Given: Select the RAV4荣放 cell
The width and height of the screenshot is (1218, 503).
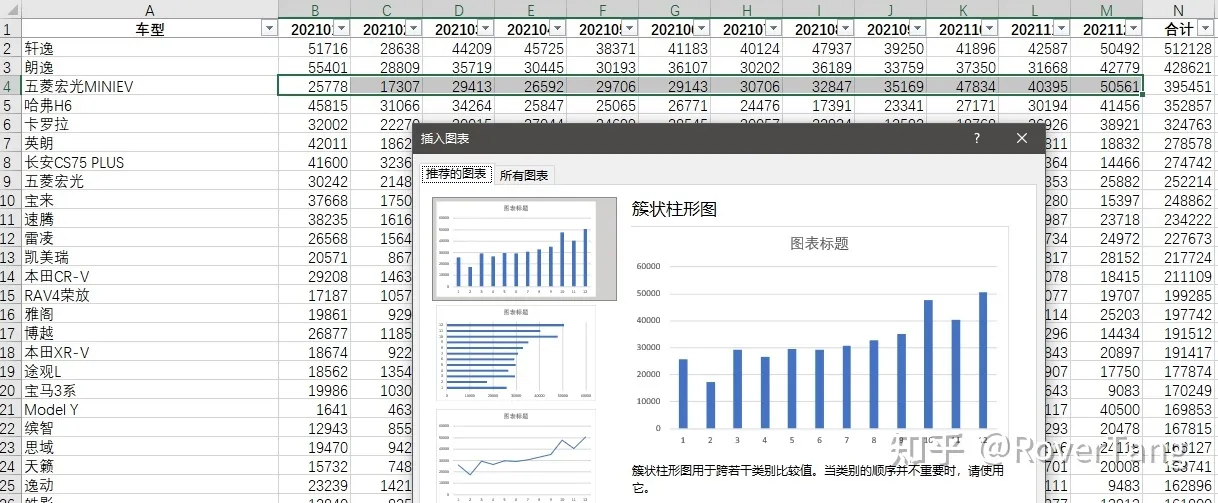Looking at the screenshot, I should 150,295.
